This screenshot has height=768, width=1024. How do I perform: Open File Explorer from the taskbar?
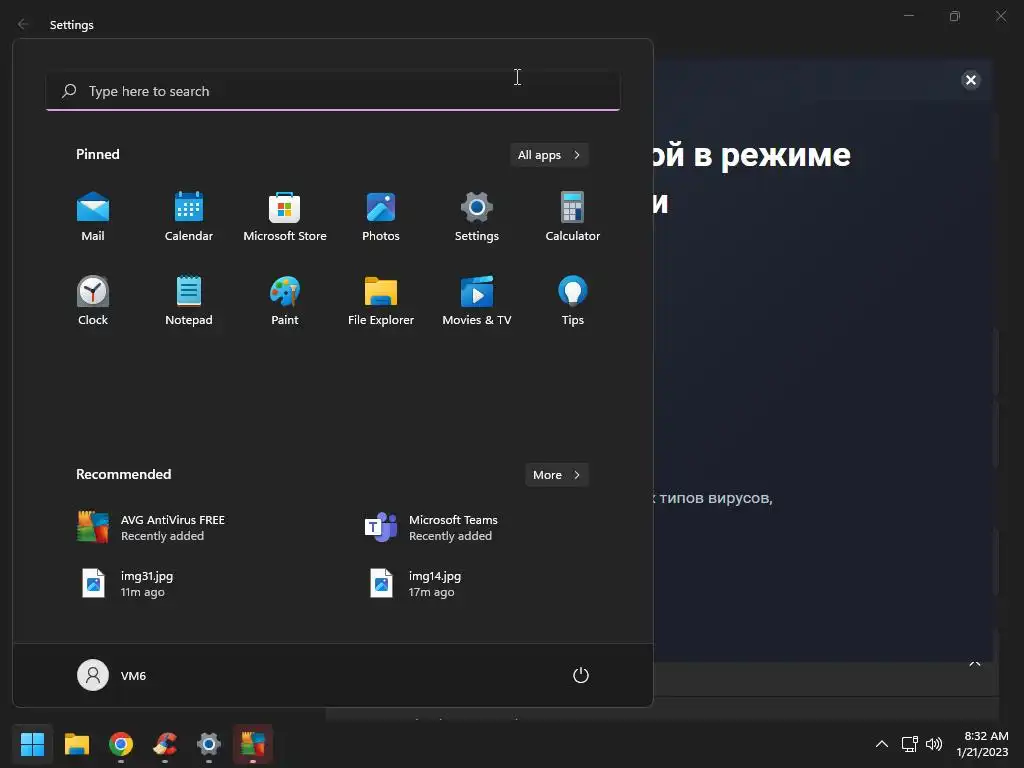tap(76, 744)
